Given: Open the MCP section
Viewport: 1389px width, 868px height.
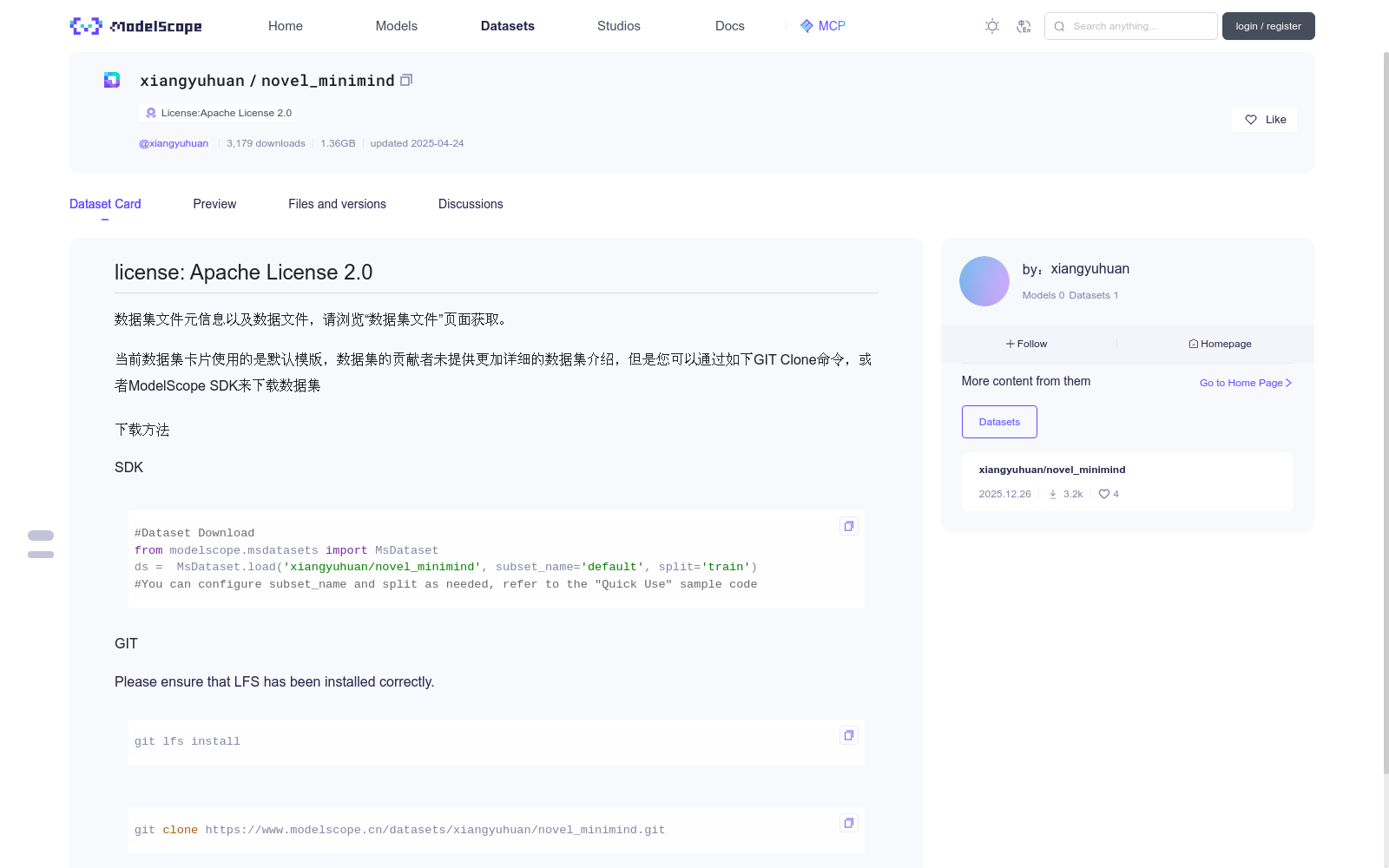Looking at the screenshot, I should pos(823,26).
